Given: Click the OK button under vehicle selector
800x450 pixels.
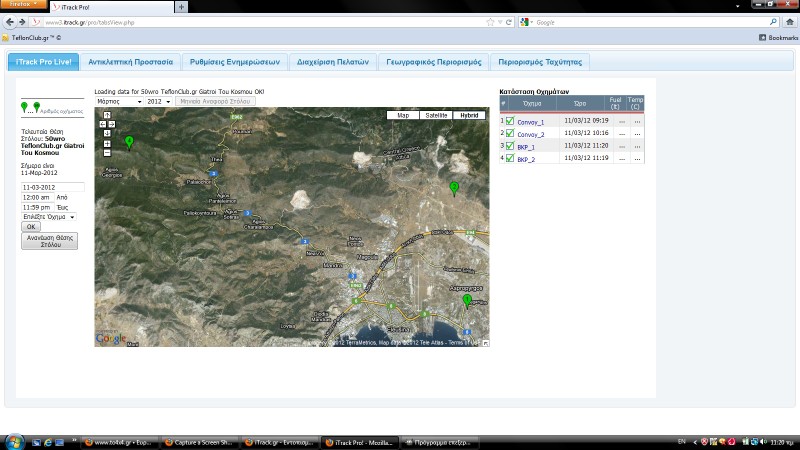Looking at the screenshot, I should click(31, 227).
